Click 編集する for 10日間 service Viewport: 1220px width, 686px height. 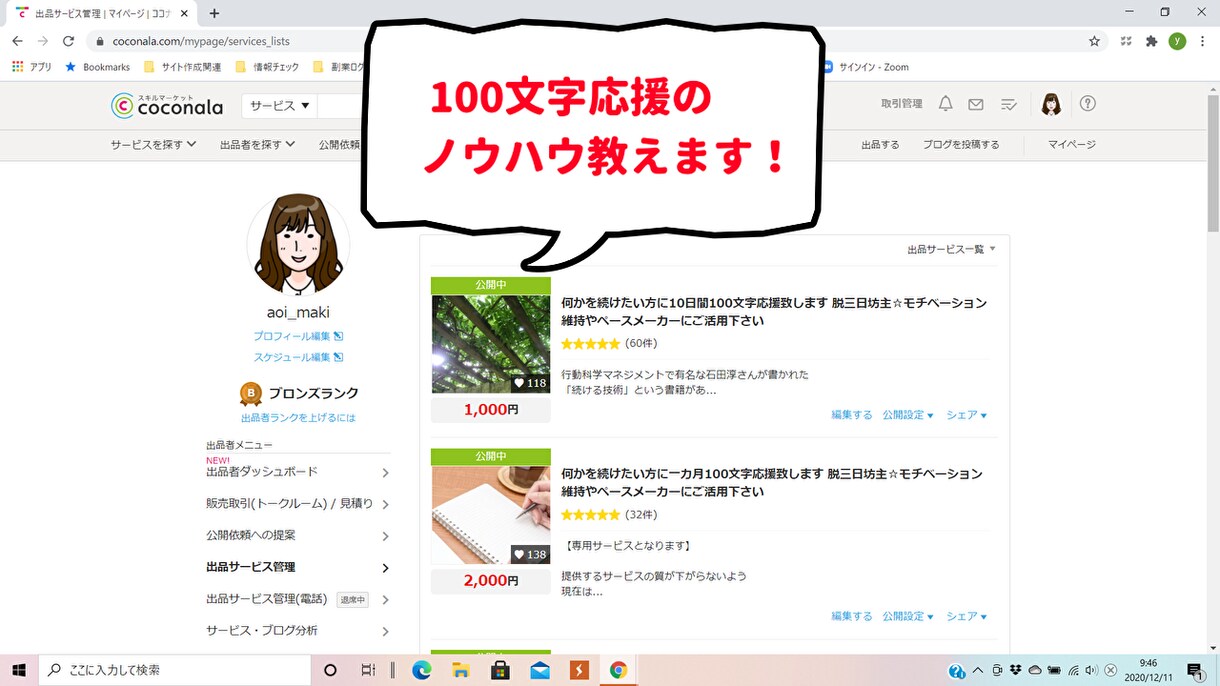click(x=852, y=415)
